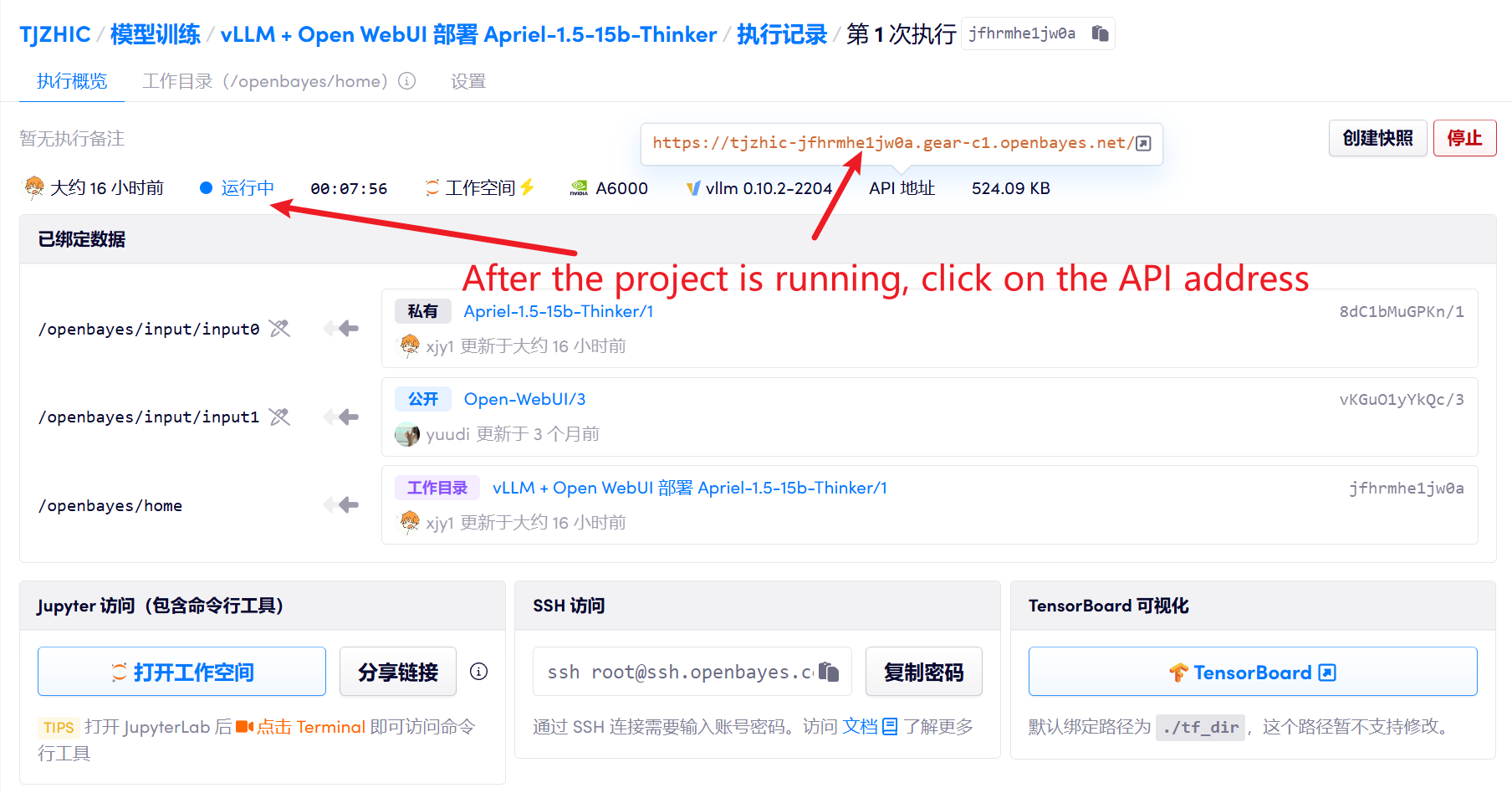Viewport: 1512px width, 793px height.
Task: Open the Apriel-1.5-15b-Thinker/1 dataset link
Action: click(559, 311)
